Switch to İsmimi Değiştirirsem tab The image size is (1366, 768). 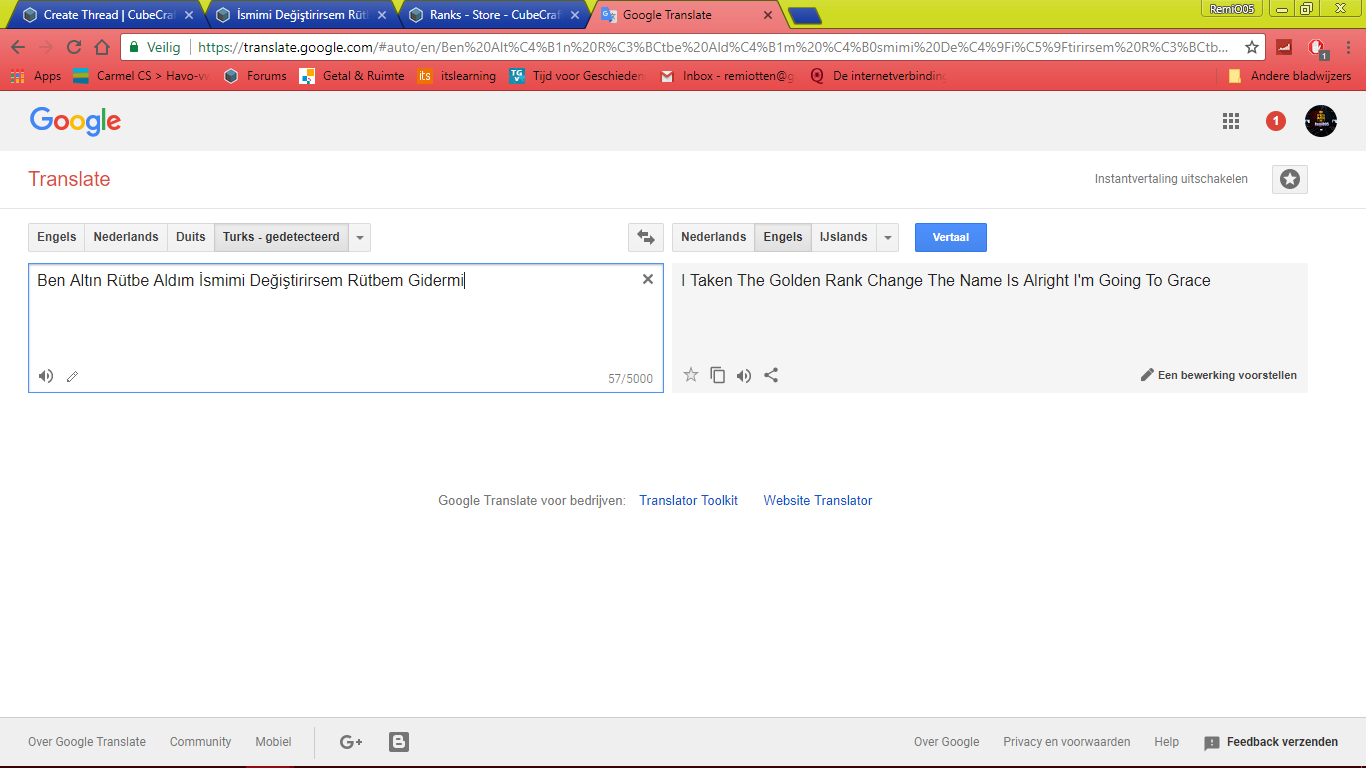300,15
